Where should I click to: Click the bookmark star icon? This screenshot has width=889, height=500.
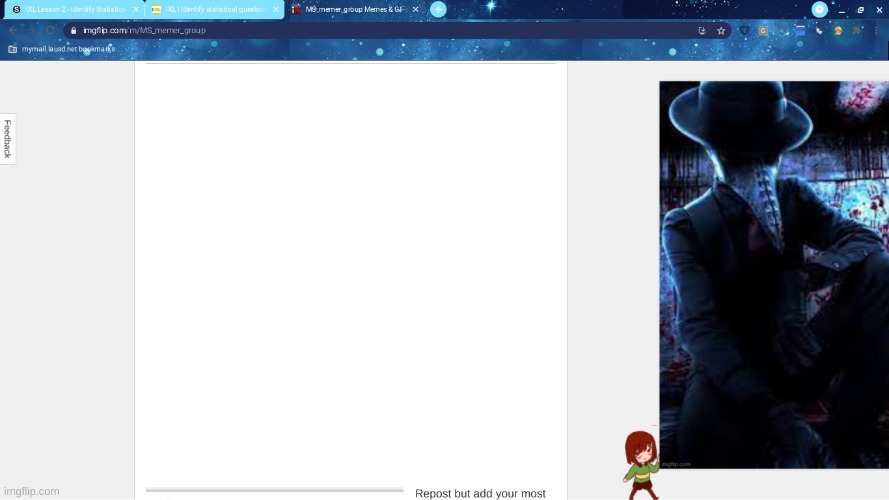tap(721, 31)
